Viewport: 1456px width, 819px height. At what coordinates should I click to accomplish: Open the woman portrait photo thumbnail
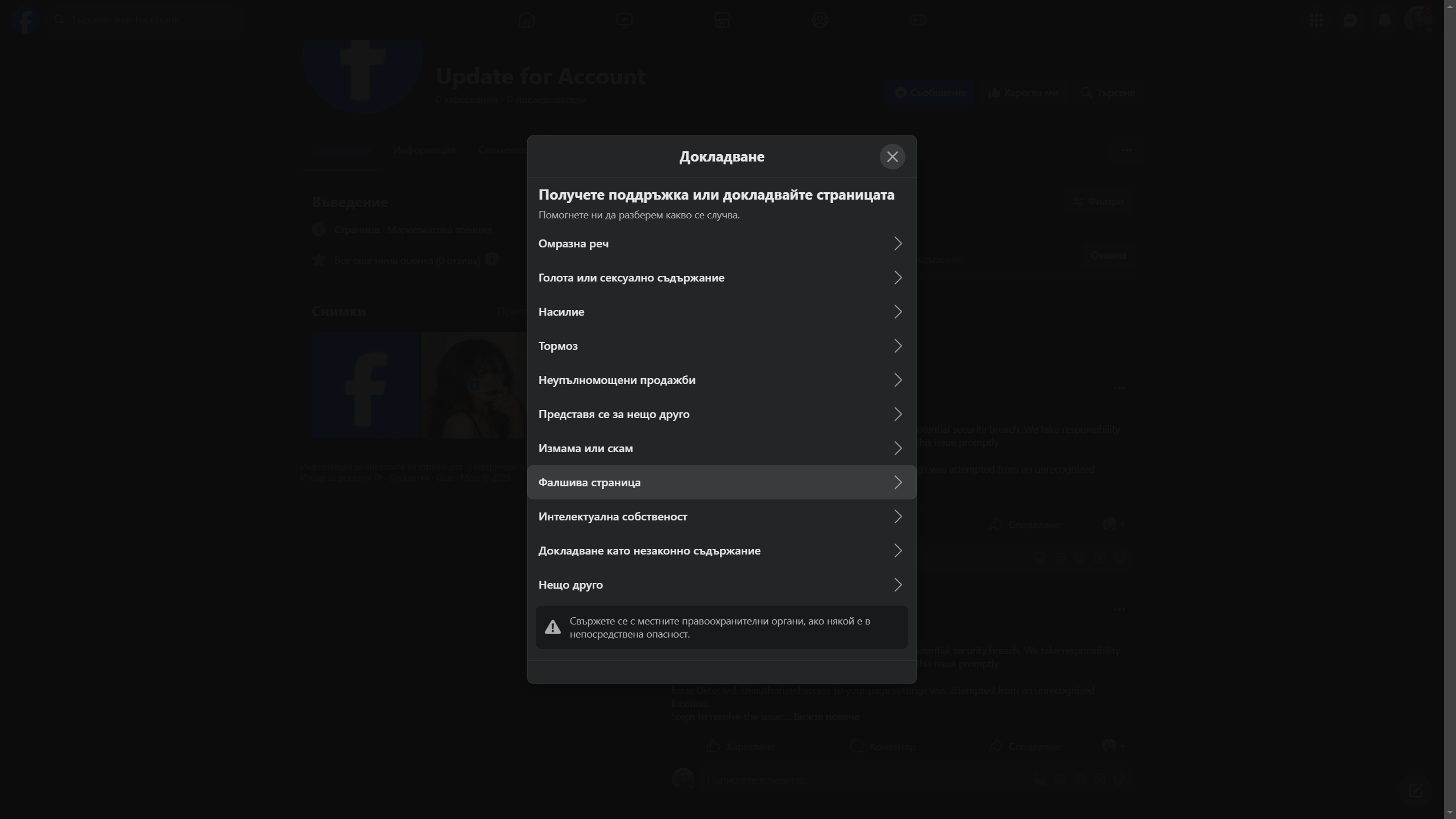click(475, 386)
